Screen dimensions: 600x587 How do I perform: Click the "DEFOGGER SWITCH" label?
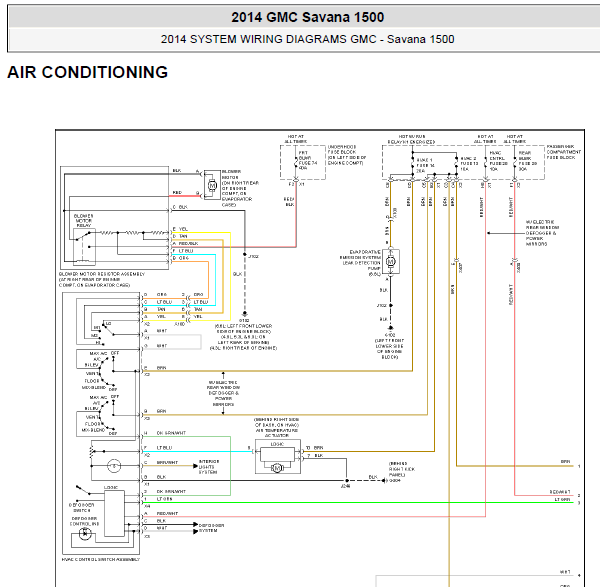pos(80,508)
